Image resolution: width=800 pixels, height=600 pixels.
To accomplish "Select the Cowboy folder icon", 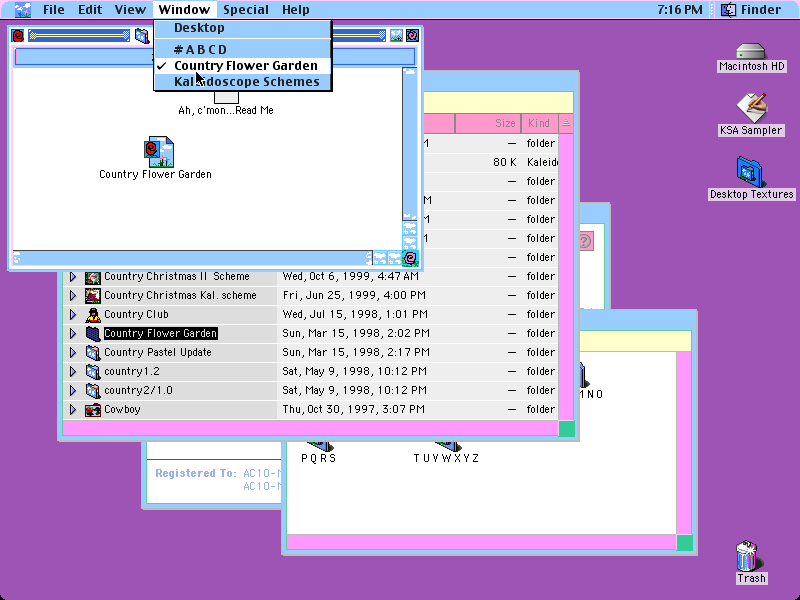I will pos(93,409).
